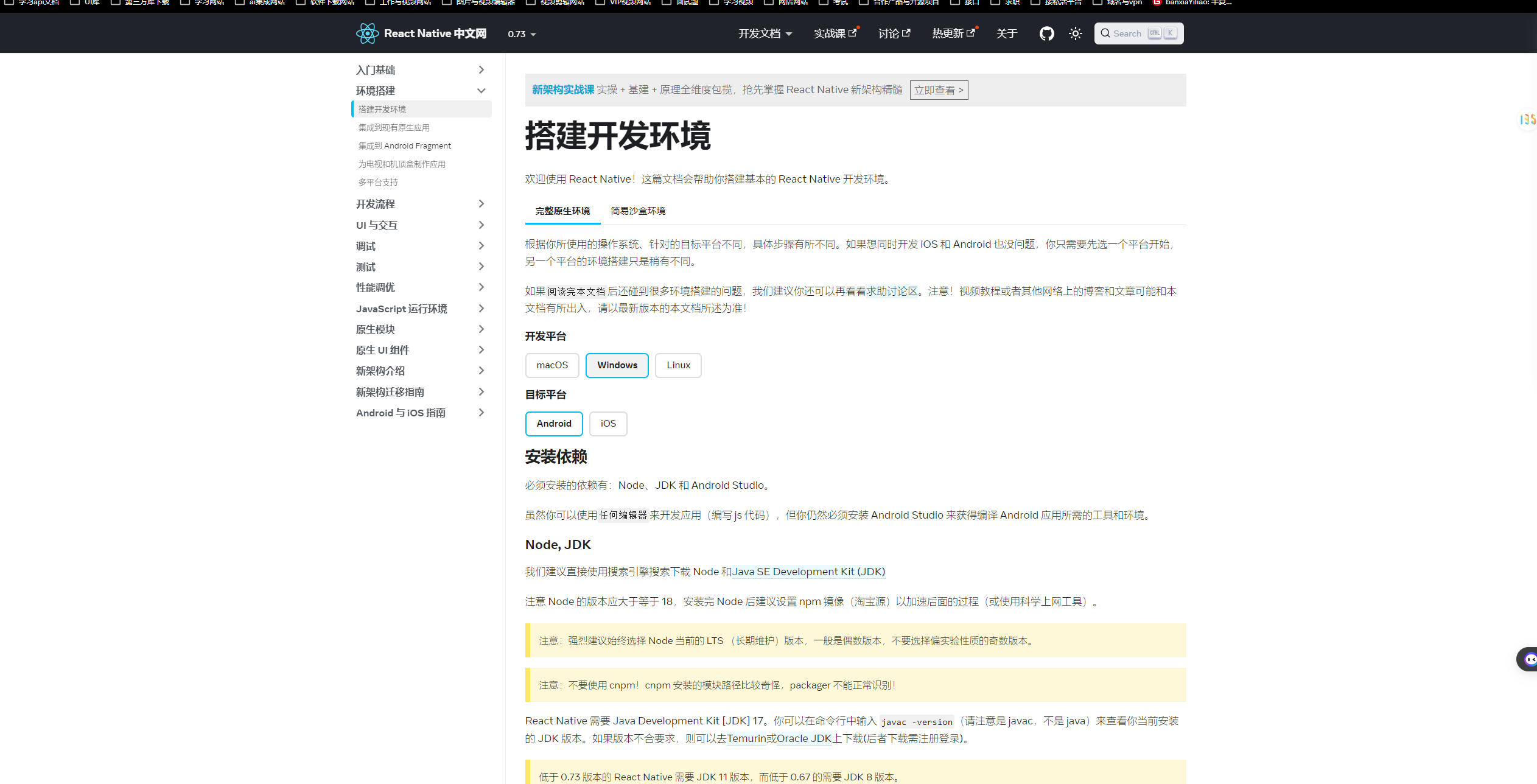
Task: Select macOS as the development platform
Action: coord(552,365)
